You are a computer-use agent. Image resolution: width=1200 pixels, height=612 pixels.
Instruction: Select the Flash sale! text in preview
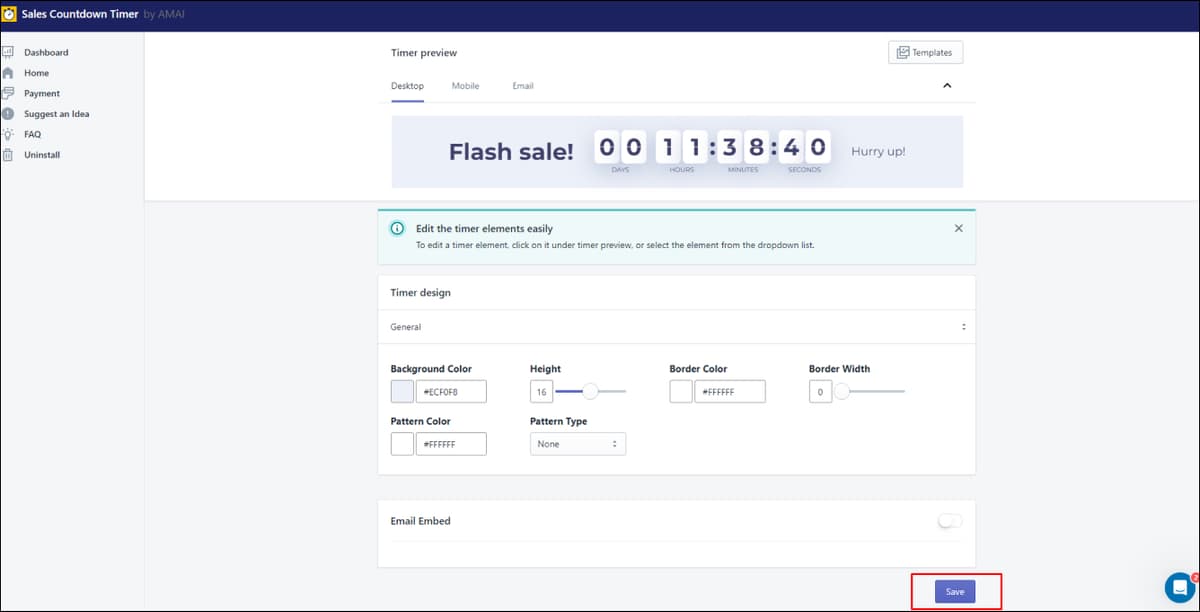point(511,152)
